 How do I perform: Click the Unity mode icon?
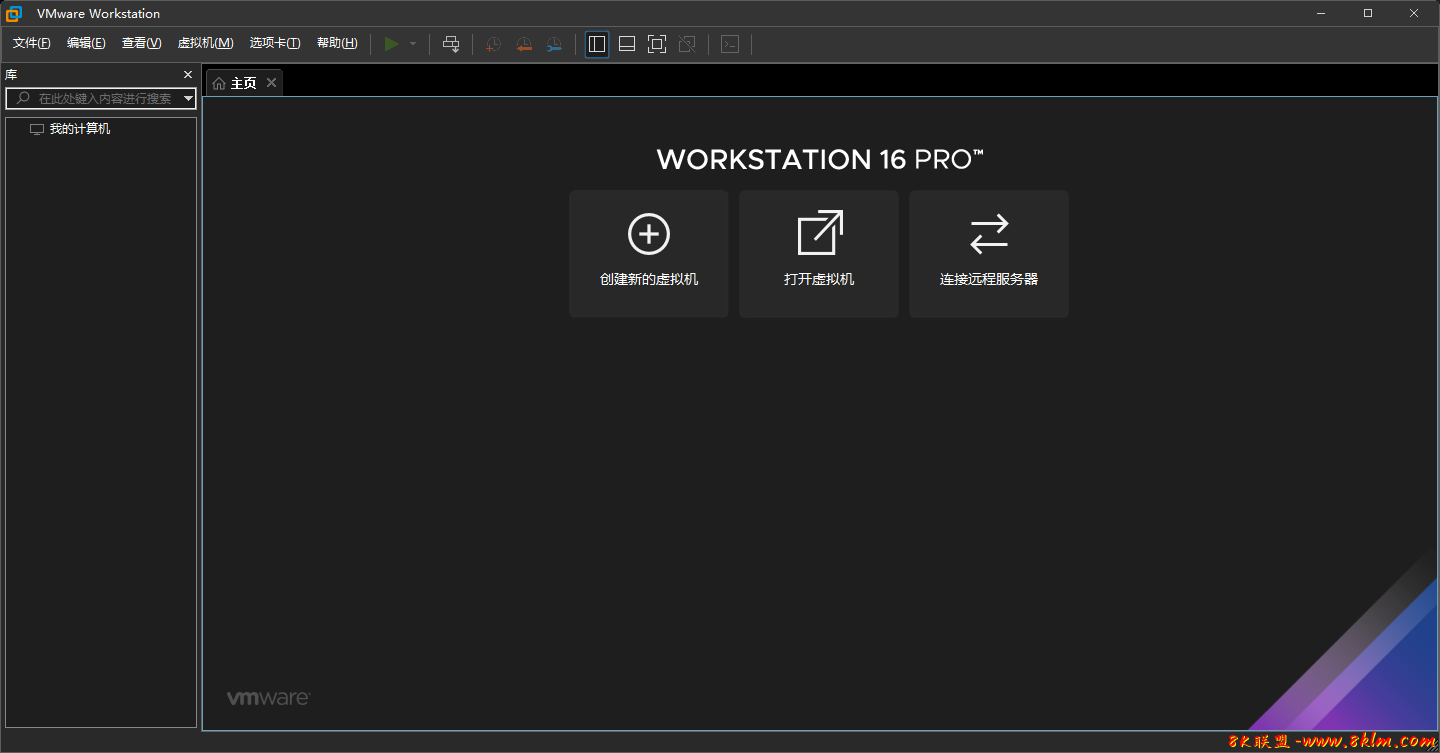[x=687, y=44]
